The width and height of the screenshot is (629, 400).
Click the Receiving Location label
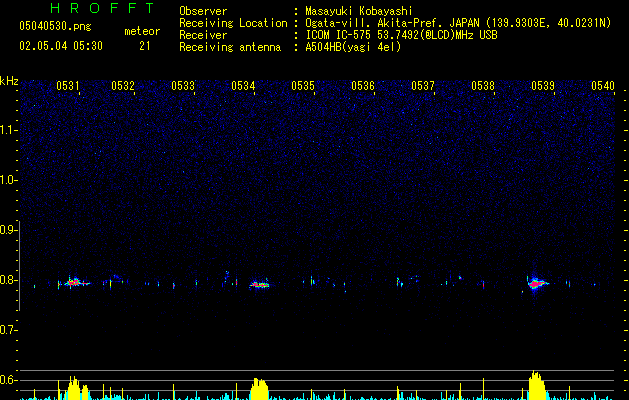[x=233, y=23]
